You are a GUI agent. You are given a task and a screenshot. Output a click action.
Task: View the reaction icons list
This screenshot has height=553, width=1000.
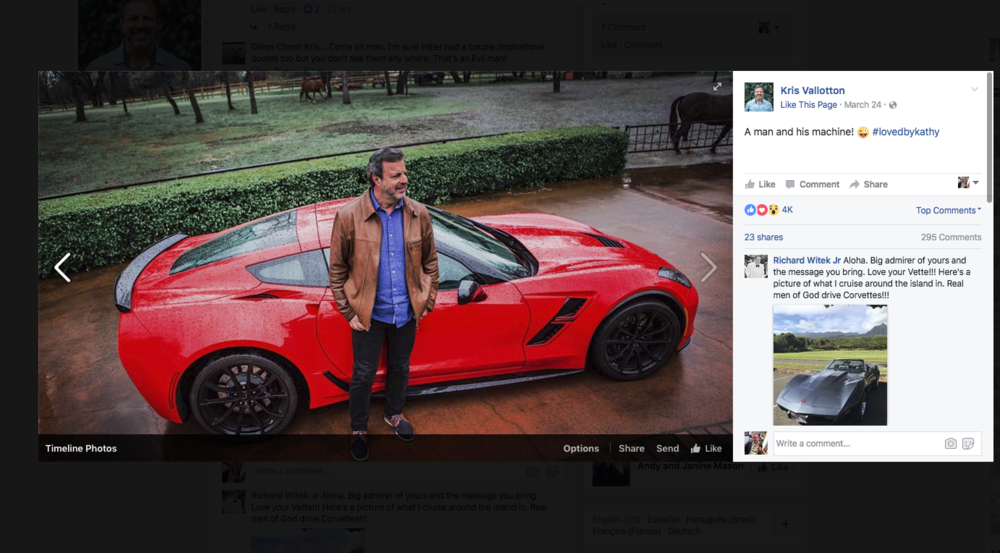coord(761,210)
